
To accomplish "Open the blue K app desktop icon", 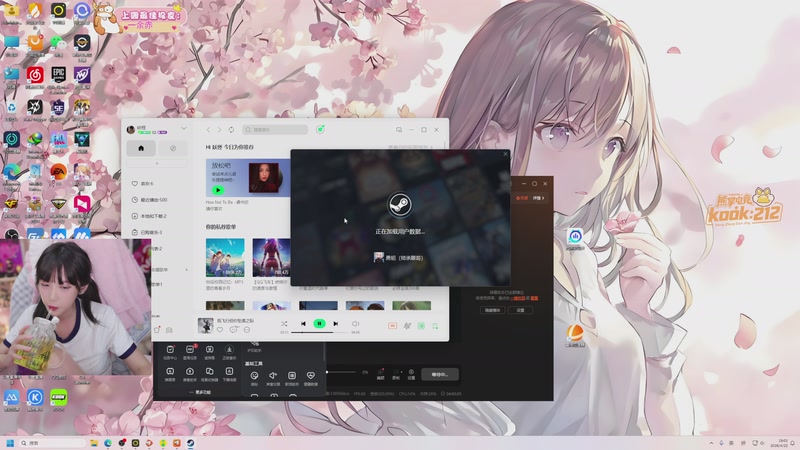I will (x=35, y=397).
